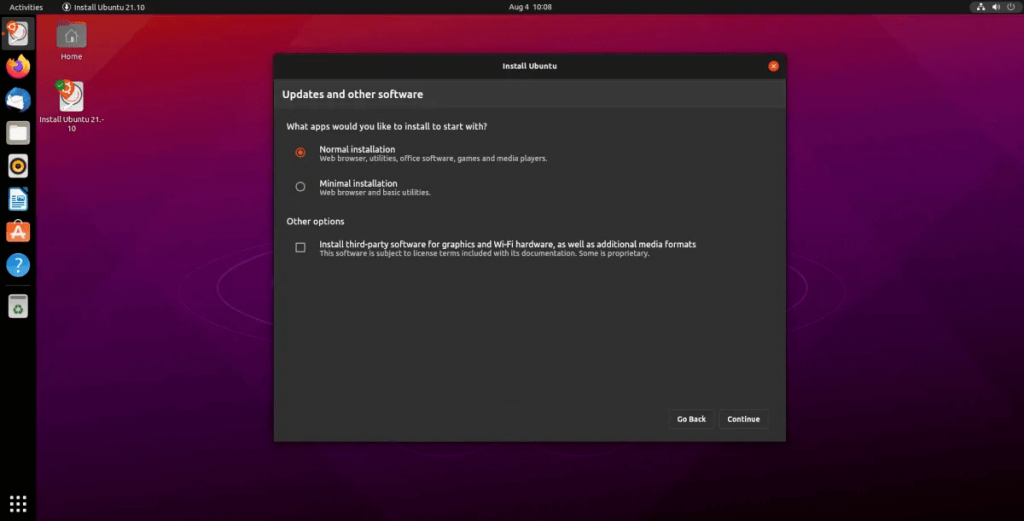The image size is (1024, 521).
Task: Click the 'Web browser, utilities, office software' description
Action: 433,159
